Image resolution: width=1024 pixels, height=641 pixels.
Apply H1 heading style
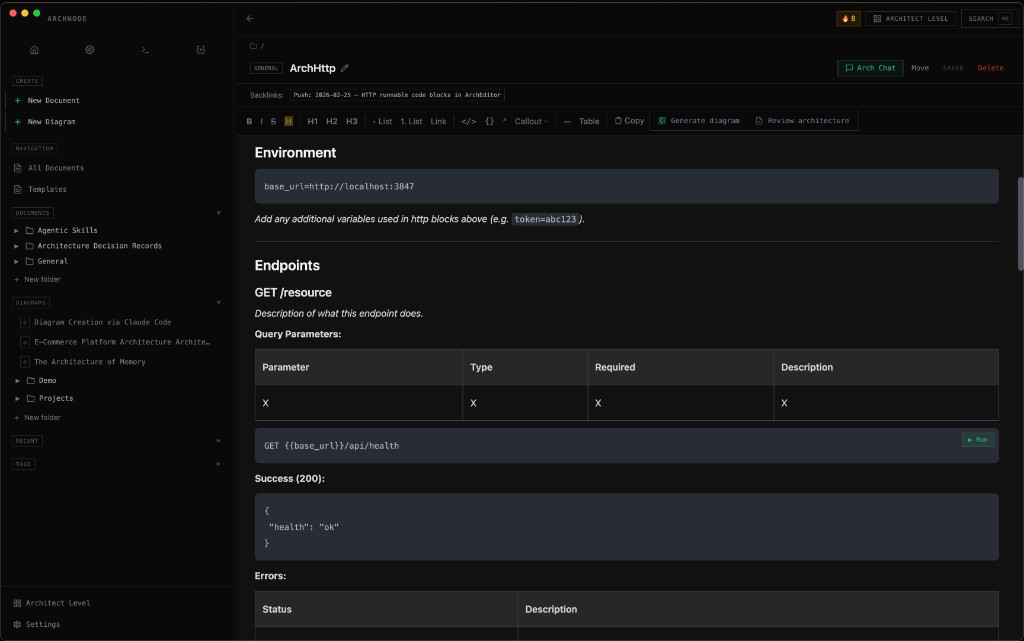click(312, 121)
